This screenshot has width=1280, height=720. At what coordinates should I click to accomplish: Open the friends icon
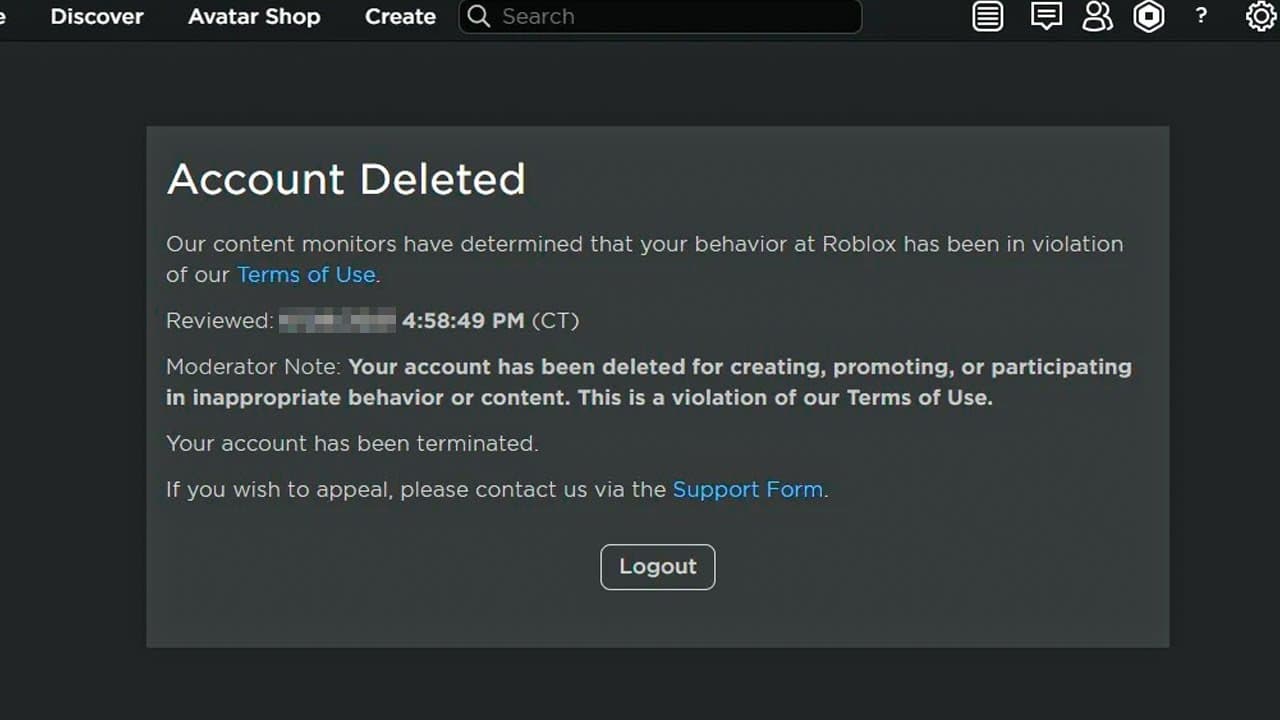tap(1098, 16)
